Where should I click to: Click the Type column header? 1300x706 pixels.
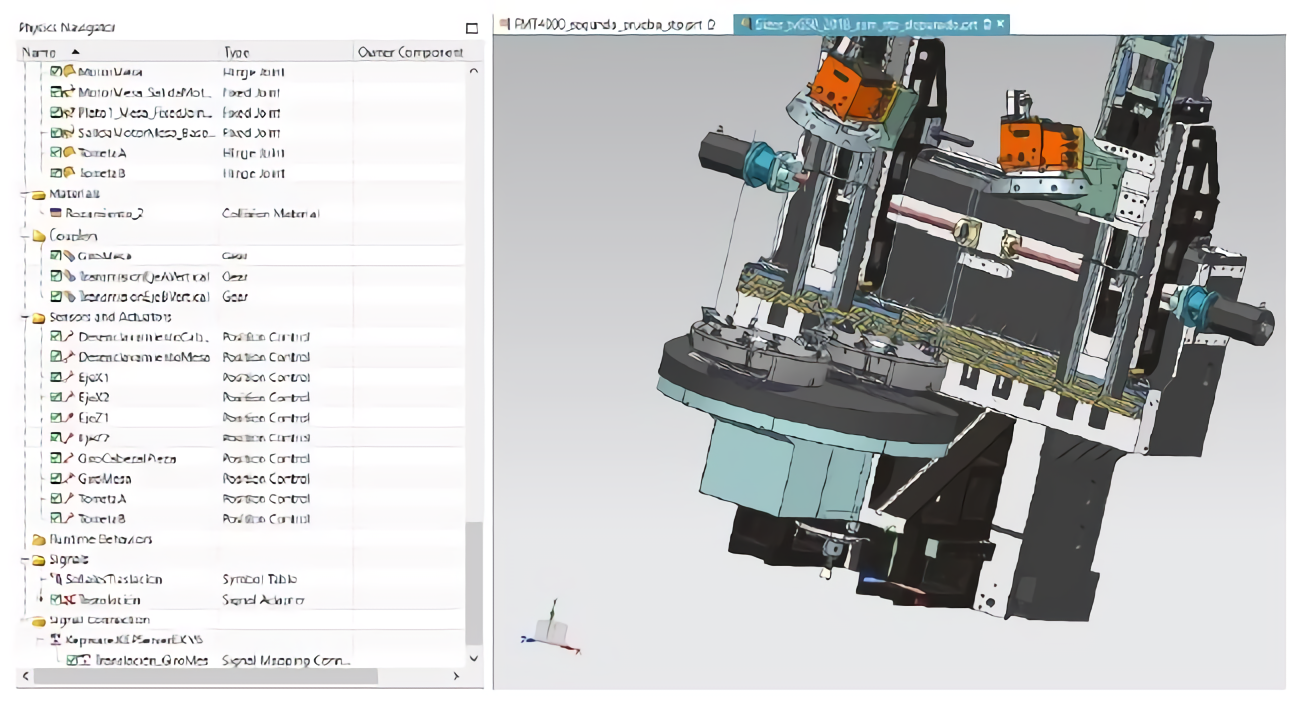pyautogui.click(x=236, y=52)
